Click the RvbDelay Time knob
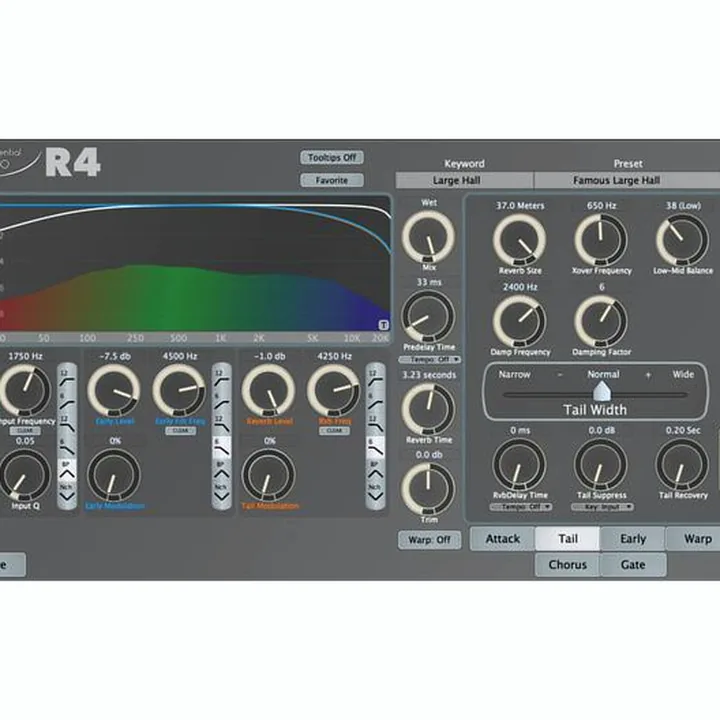 click(519, 465)
